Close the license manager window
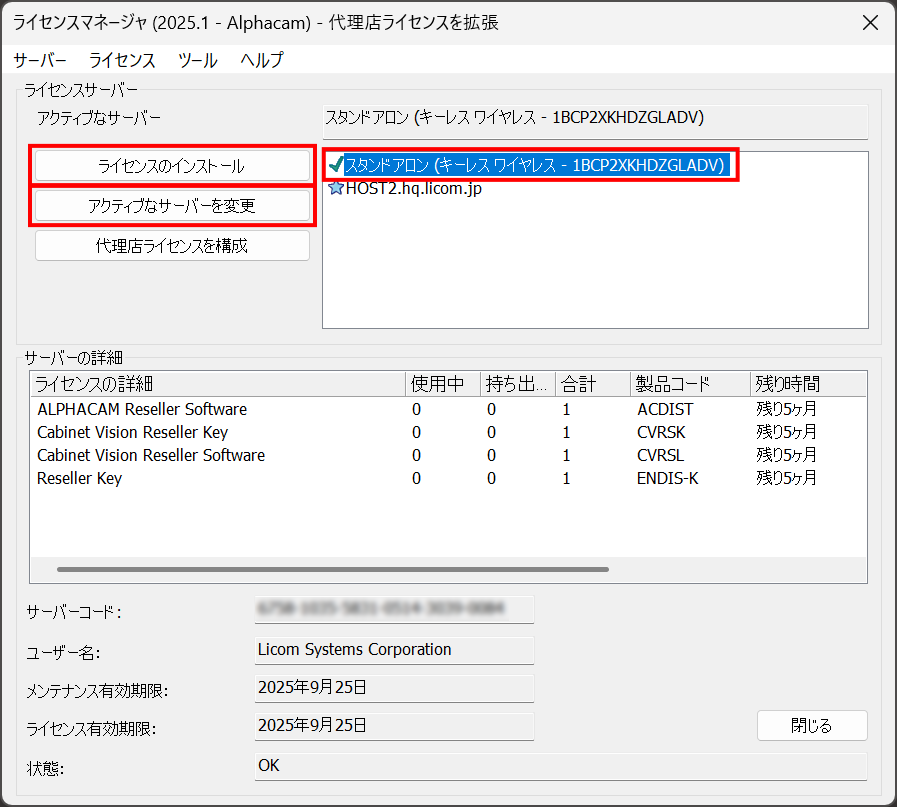The width and height of the screenshot is (897, 807). click(870, 23)
